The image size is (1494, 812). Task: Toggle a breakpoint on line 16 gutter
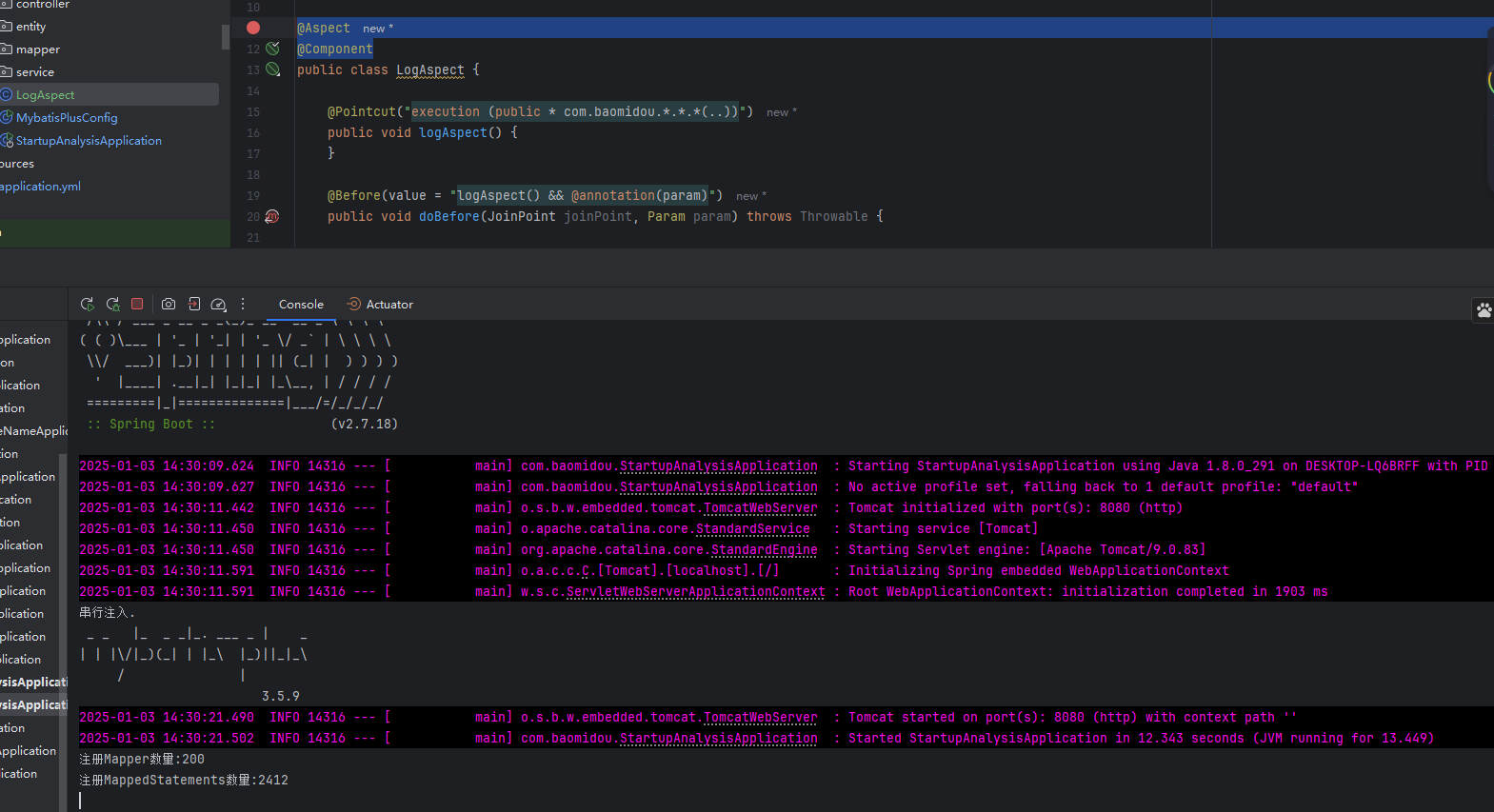253,133
